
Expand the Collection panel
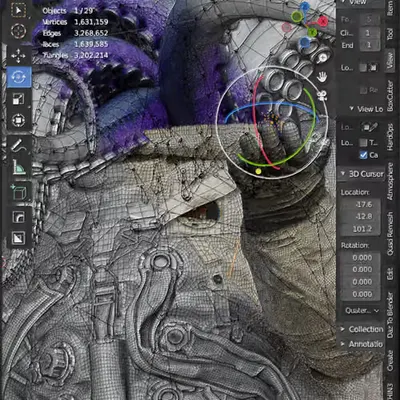coord(342,329)
